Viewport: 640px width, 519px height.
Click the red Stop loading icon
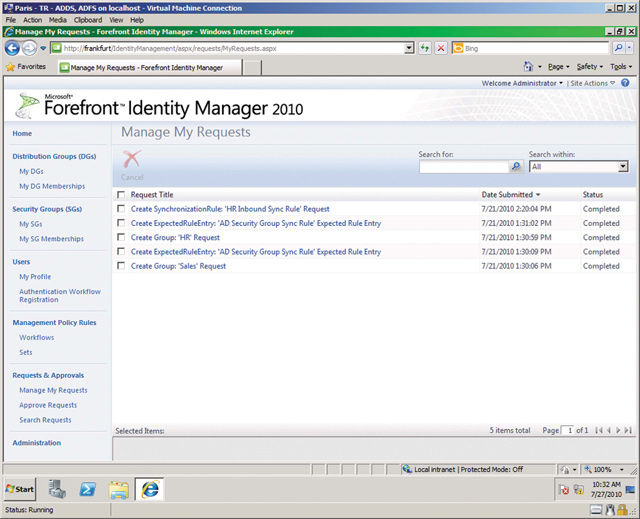(x=441, y=48)
